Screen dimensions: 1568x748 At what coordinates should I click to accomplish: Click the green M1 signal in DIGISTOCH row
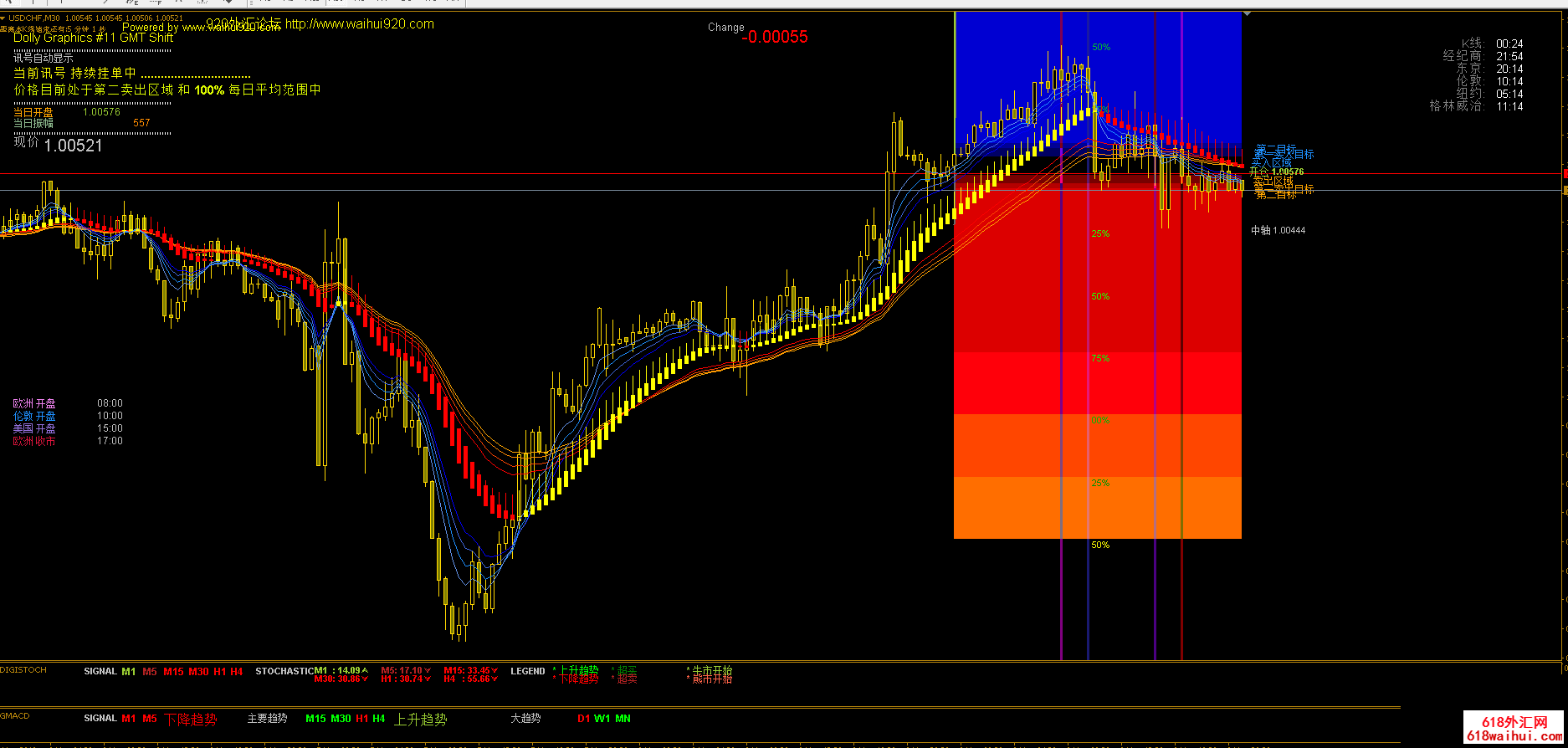128,672
